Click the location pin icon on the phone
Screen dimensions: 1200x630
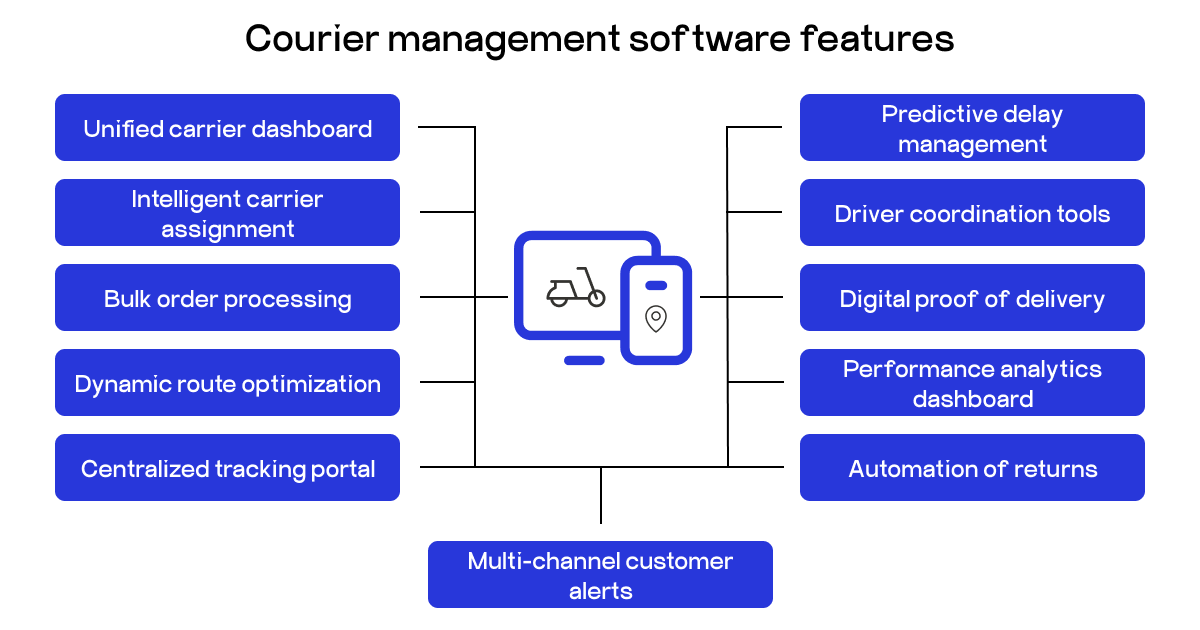point(655,317)
